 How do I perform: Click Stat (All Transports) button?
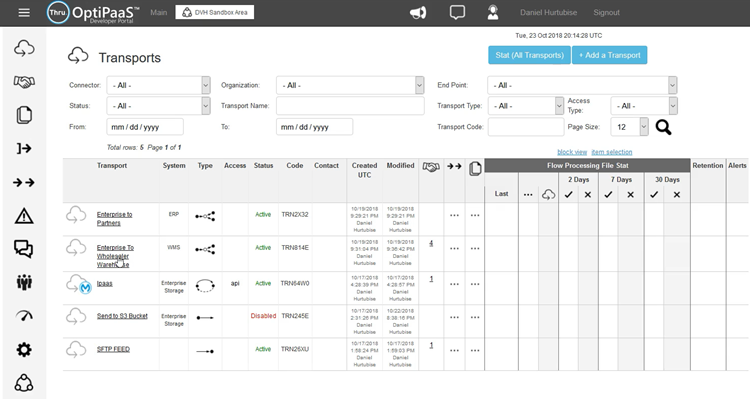tap(529, 55)
